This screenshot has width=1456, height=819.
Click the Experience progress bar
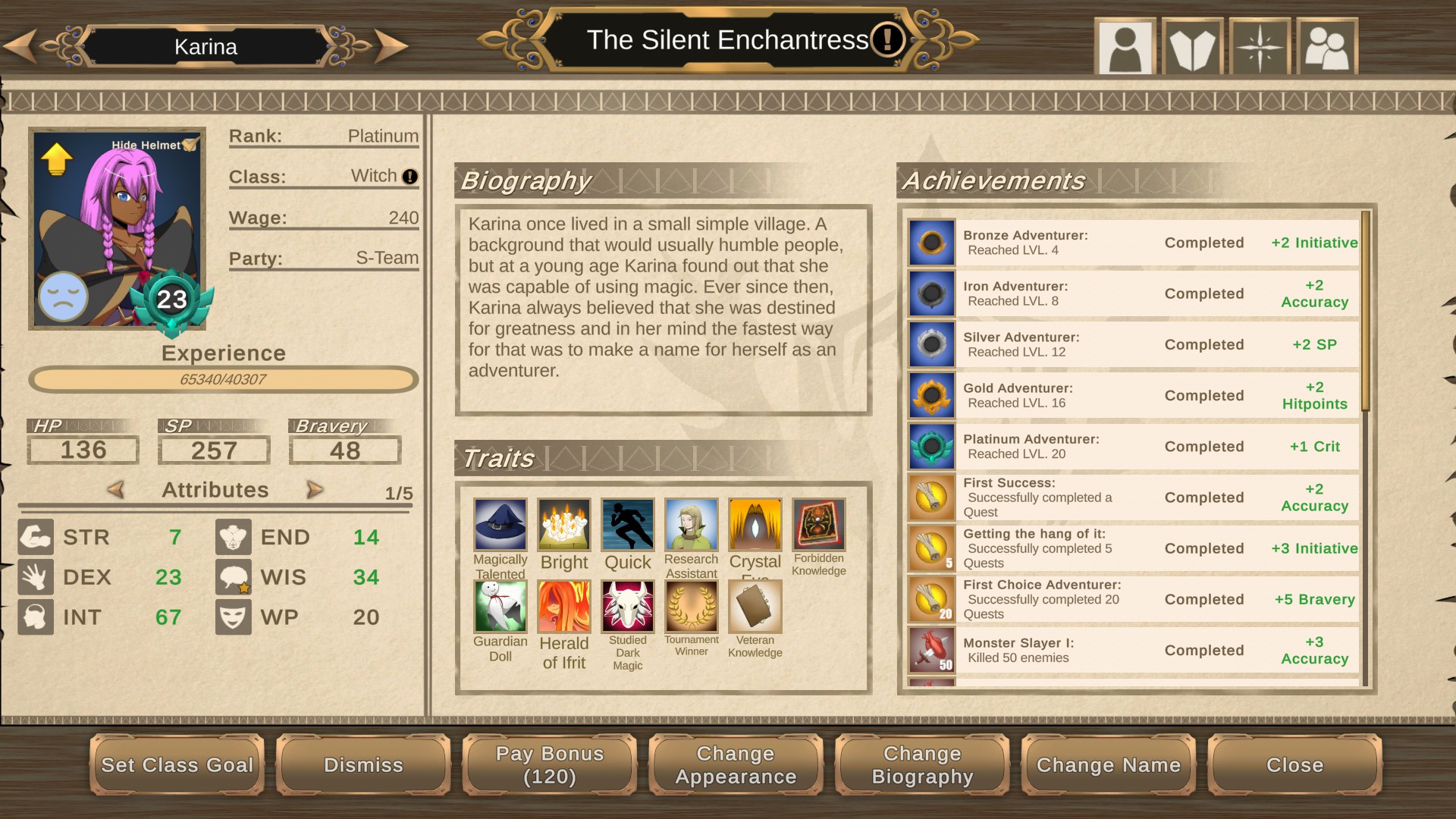pos(223,379)
